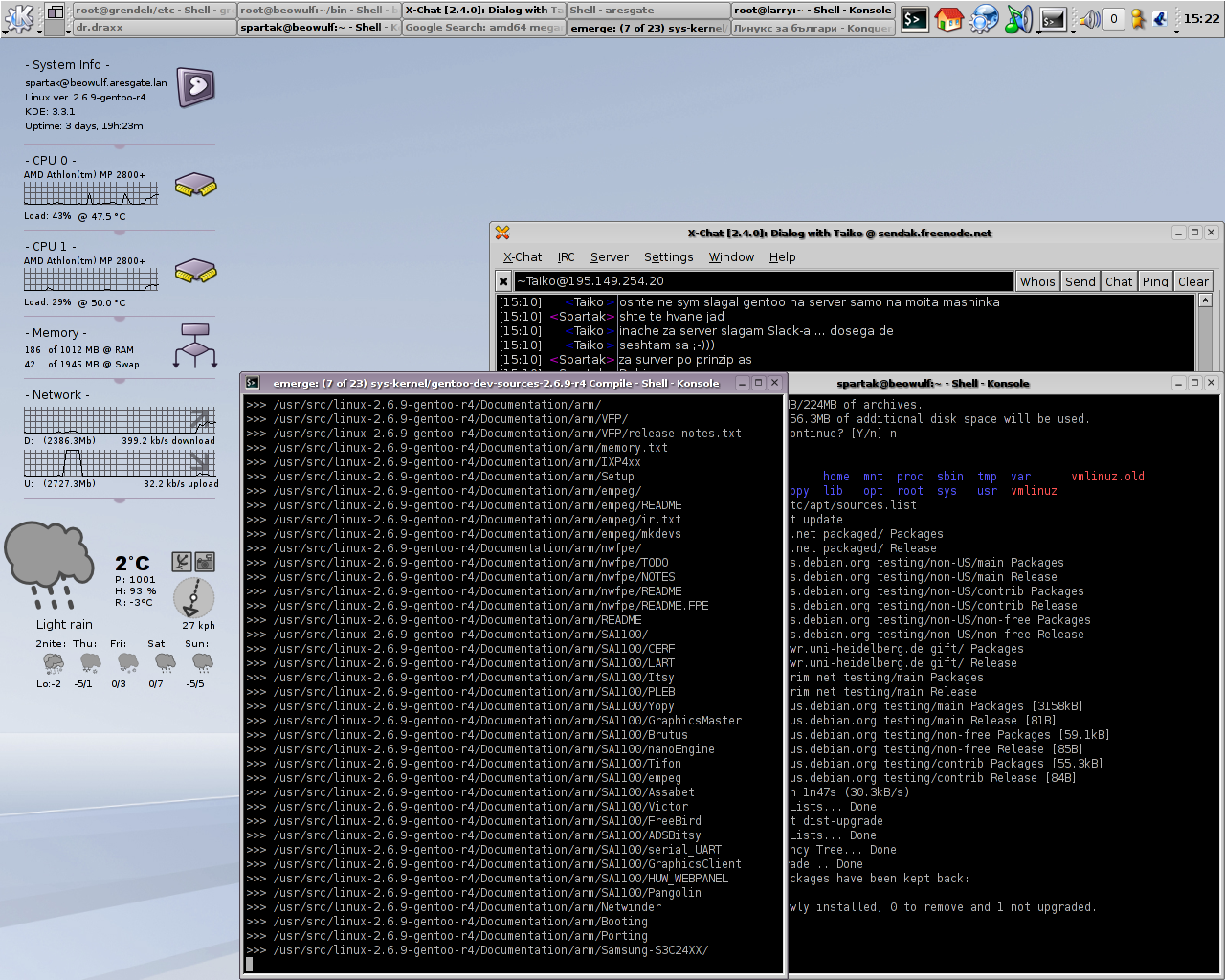Switch to root@grendel:/etc Shell taskbar entry
The image size is (1225, 980).
coord(153,10)
